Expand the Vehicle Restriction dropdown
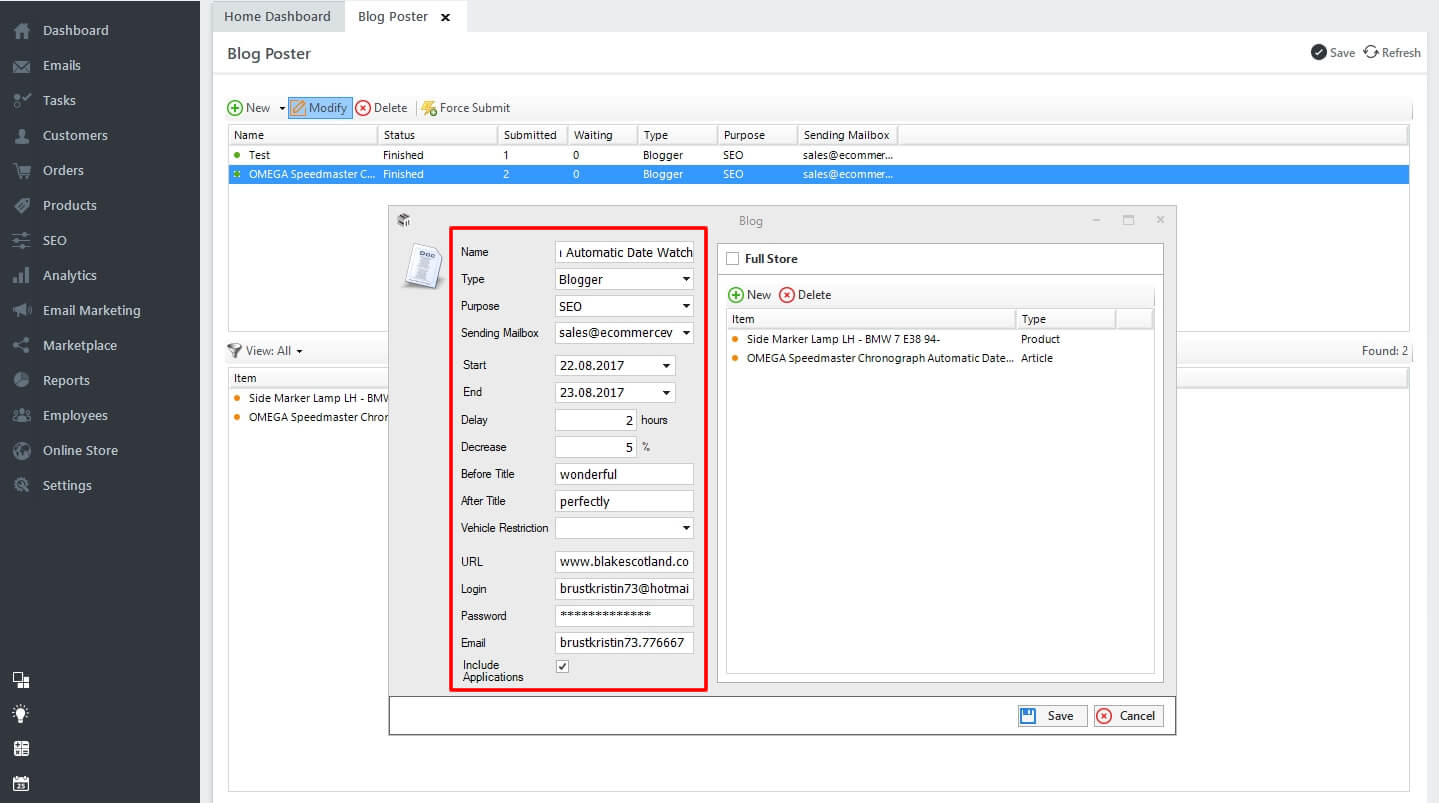Image resolution: width=1439 pixels, height=803 pixels. 686,528
